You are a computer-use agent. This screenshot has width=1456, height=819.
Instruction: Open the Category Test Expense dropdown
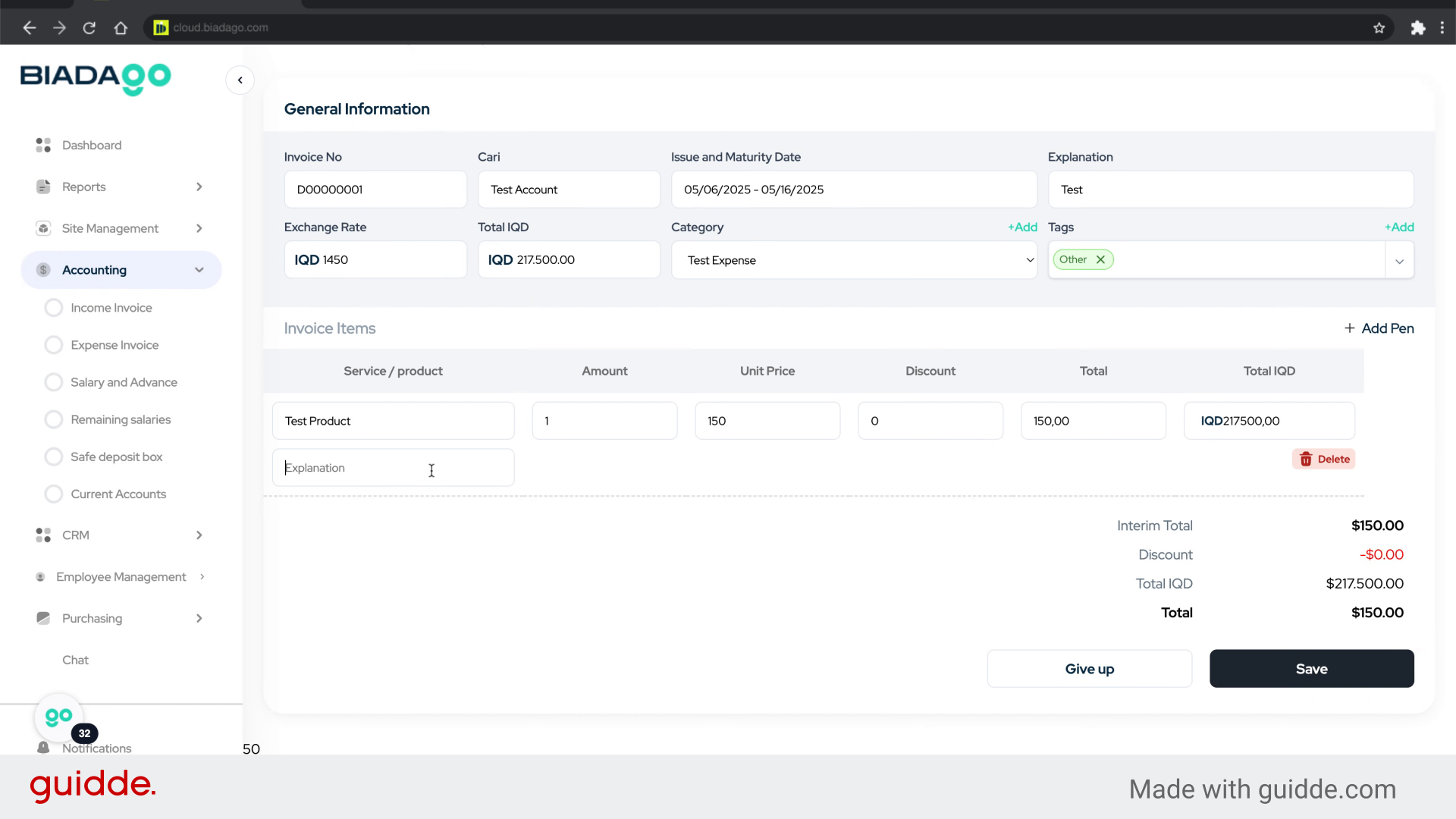click(853, 260)
